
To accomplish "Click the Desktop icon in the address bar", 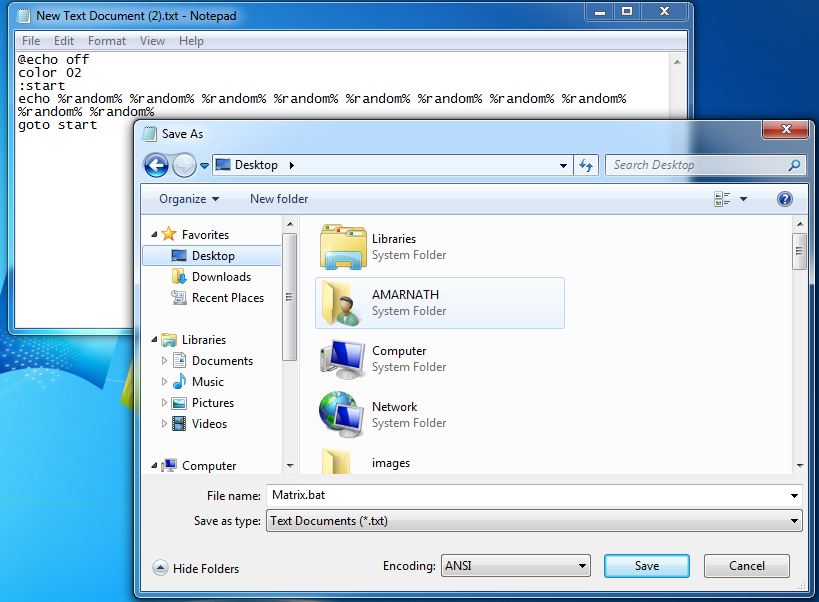I will [x=223, y=165].
